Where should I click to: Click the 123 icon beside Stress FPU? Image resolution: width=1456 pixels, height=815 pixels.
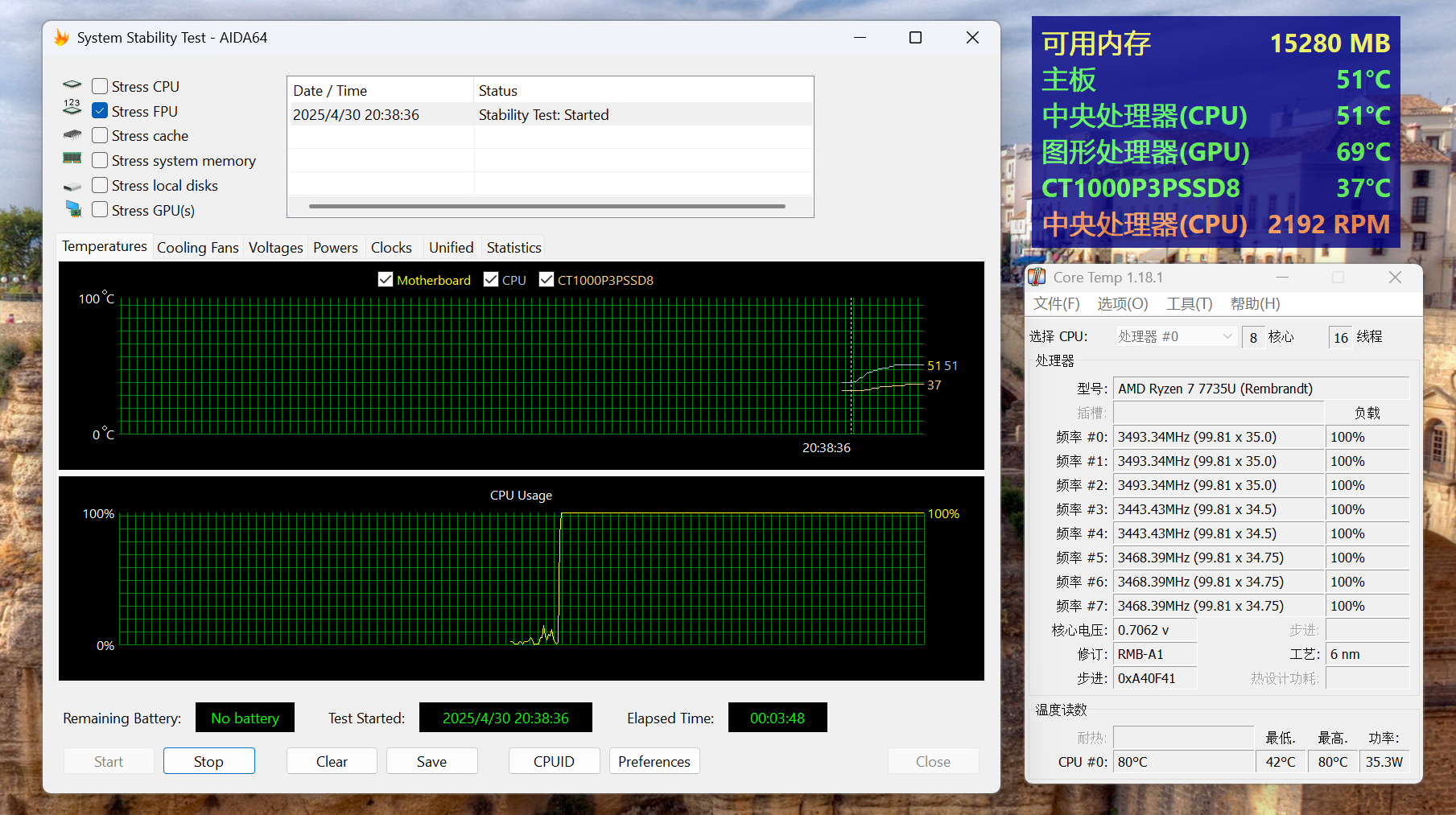click(72, 107)
